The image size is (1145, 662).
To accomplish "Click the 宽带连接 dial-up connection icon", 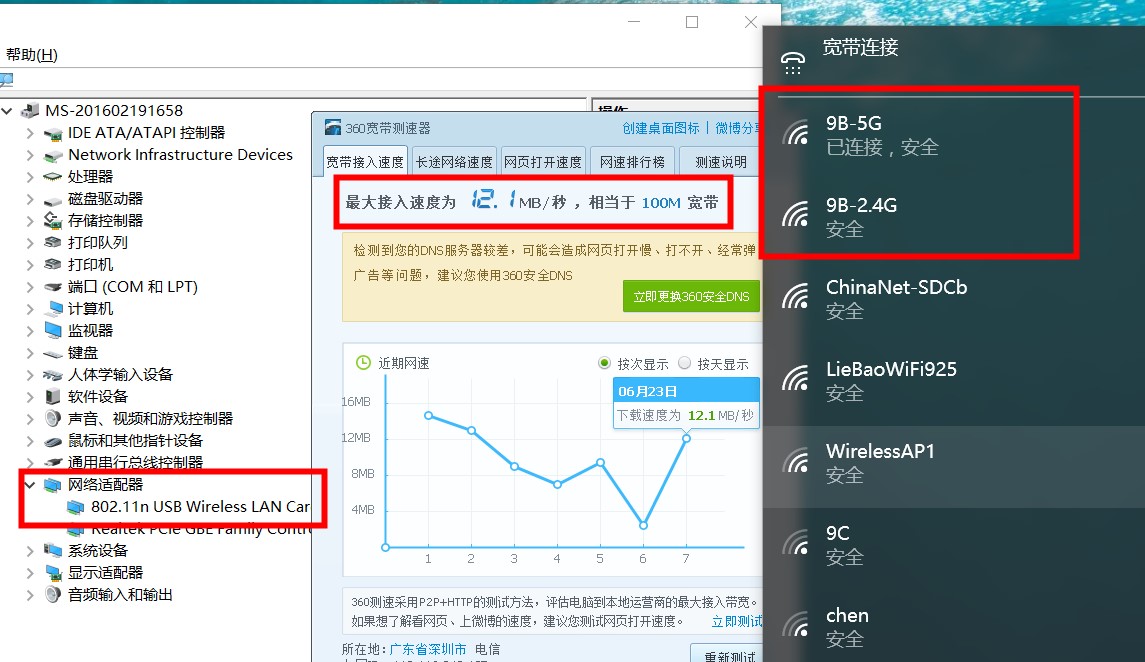I will (x=793, y=63).
